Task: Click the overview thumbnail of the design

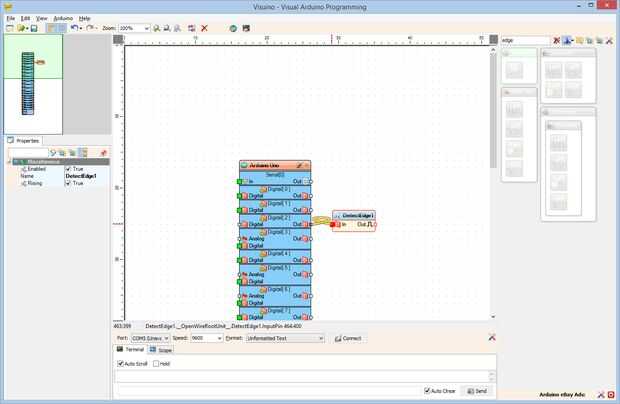Action: click(x=33, y=84)
